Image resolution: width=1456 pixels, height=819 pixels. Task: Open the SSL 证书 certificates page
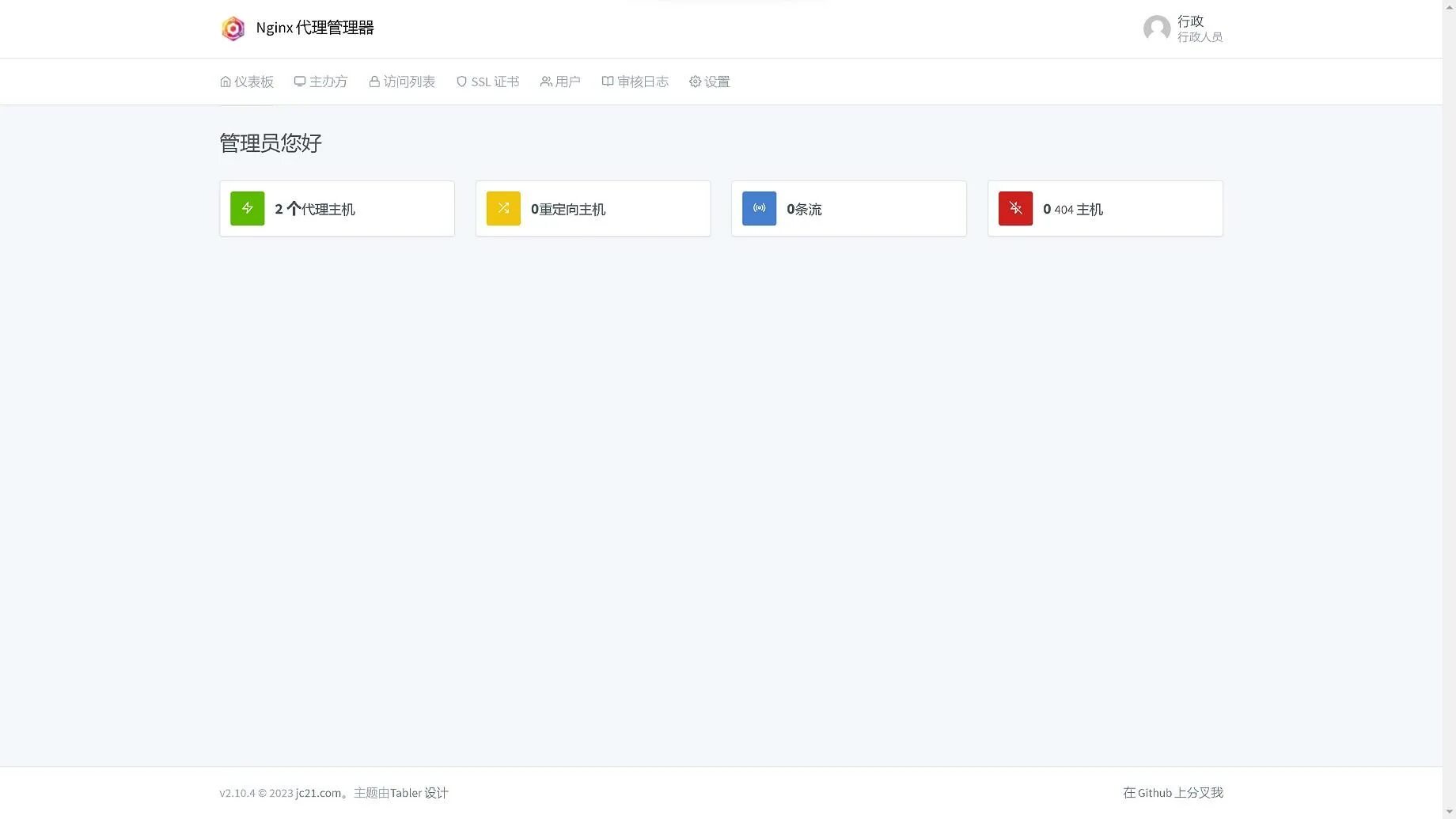[x=487, y=82]
